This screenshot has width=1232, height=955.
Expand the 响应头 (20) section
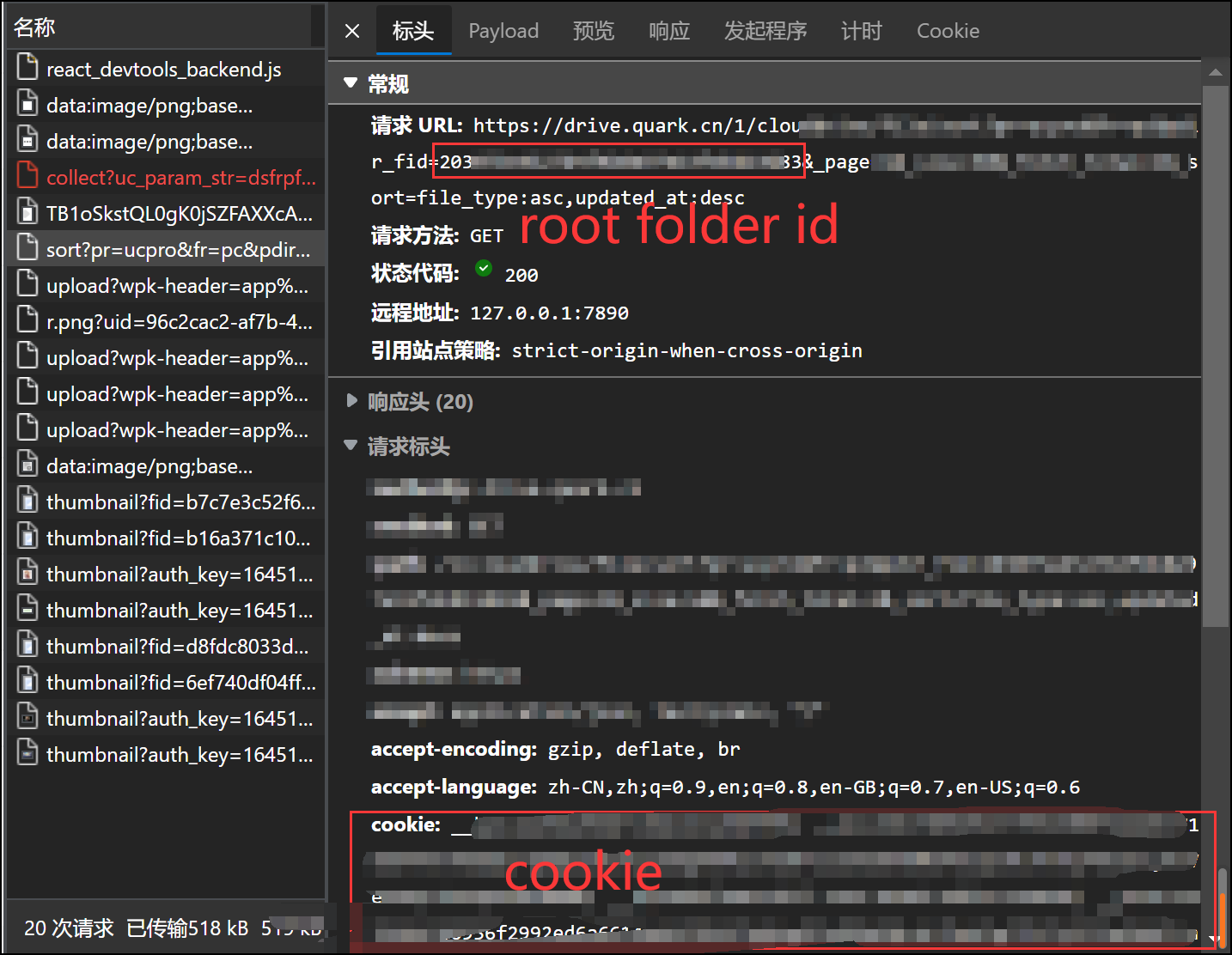pos(352,400)
